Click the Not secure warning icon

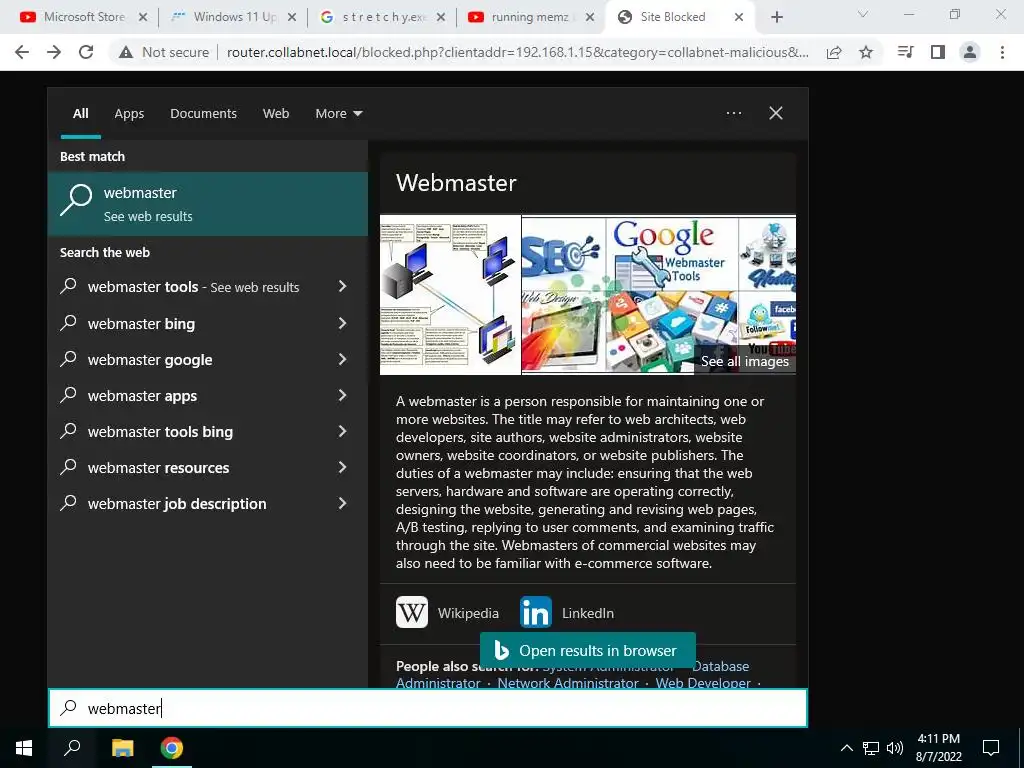coord(126,52)
